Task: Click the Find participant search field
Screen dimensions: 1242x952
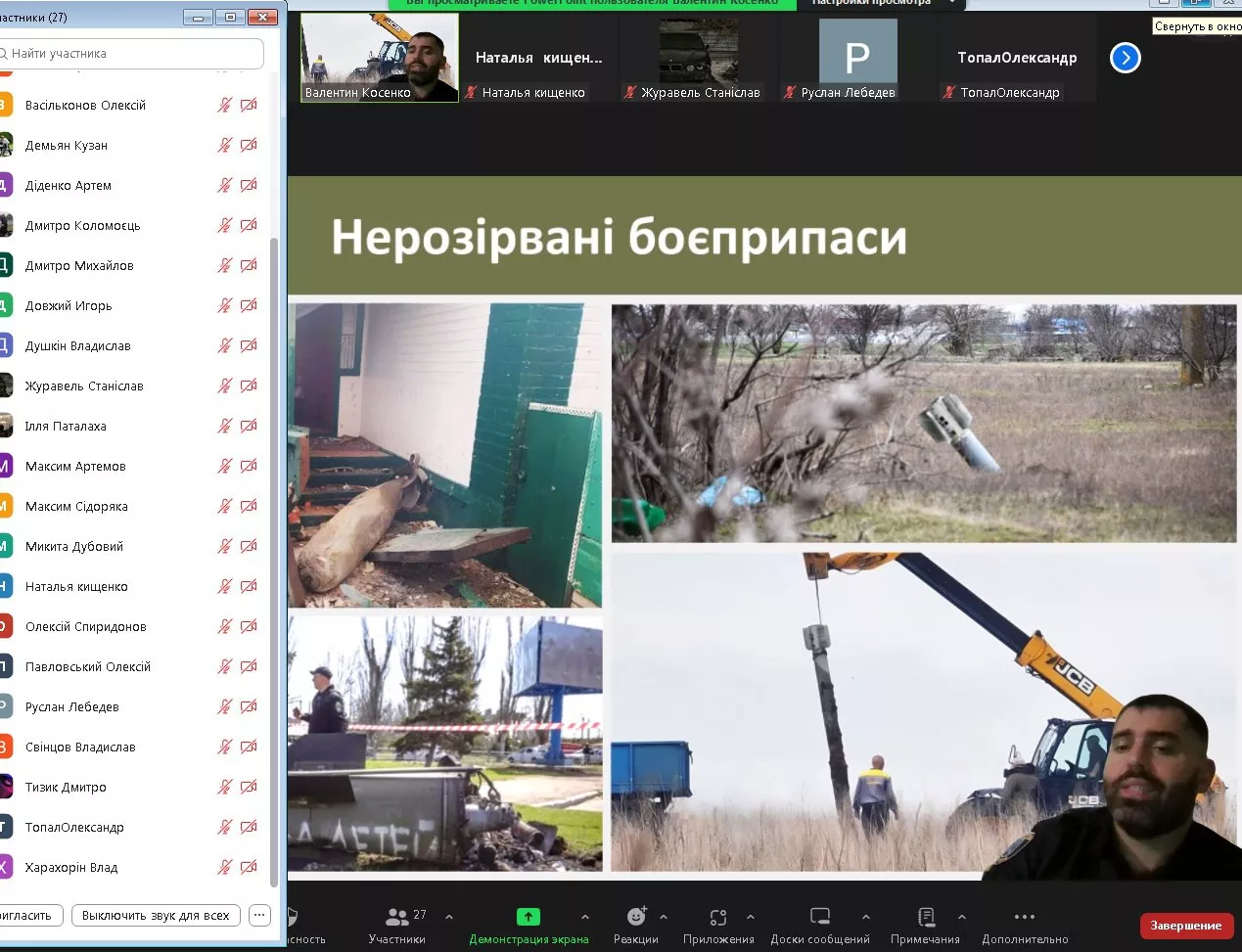Action: point(132,54)
